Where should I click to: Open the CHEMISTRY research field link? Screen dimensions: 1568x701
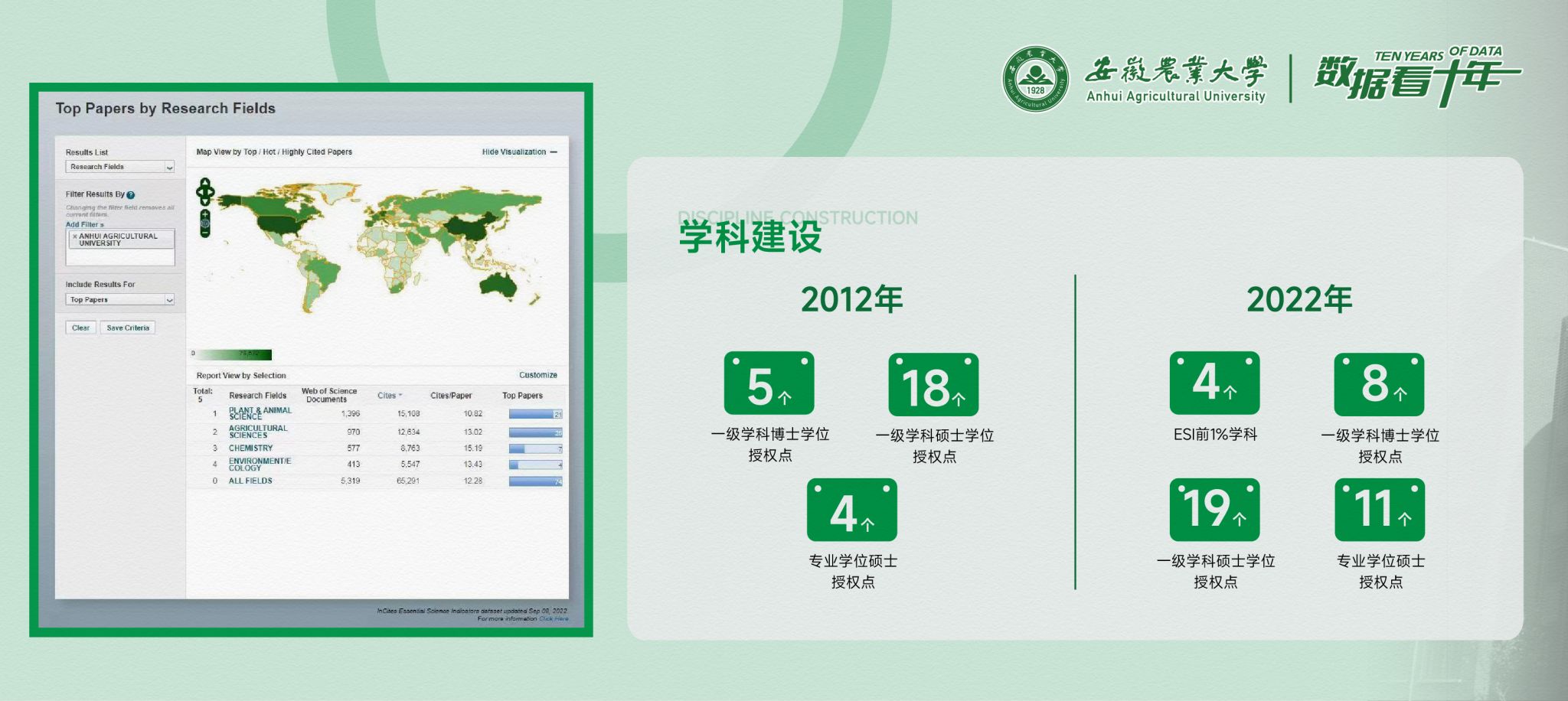pyautogui.click(x=250, y=448)
